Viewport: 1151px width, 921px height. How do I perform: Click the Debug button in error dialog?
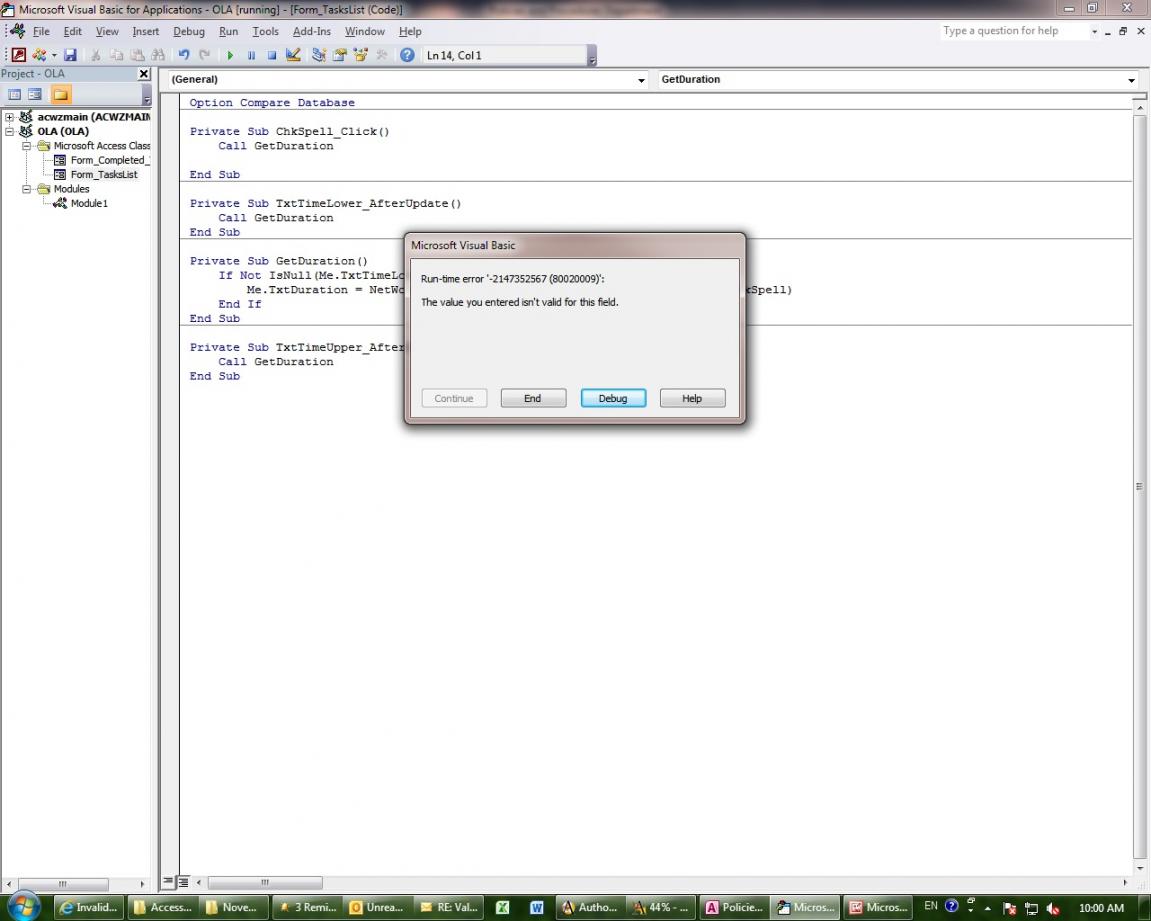613,398
